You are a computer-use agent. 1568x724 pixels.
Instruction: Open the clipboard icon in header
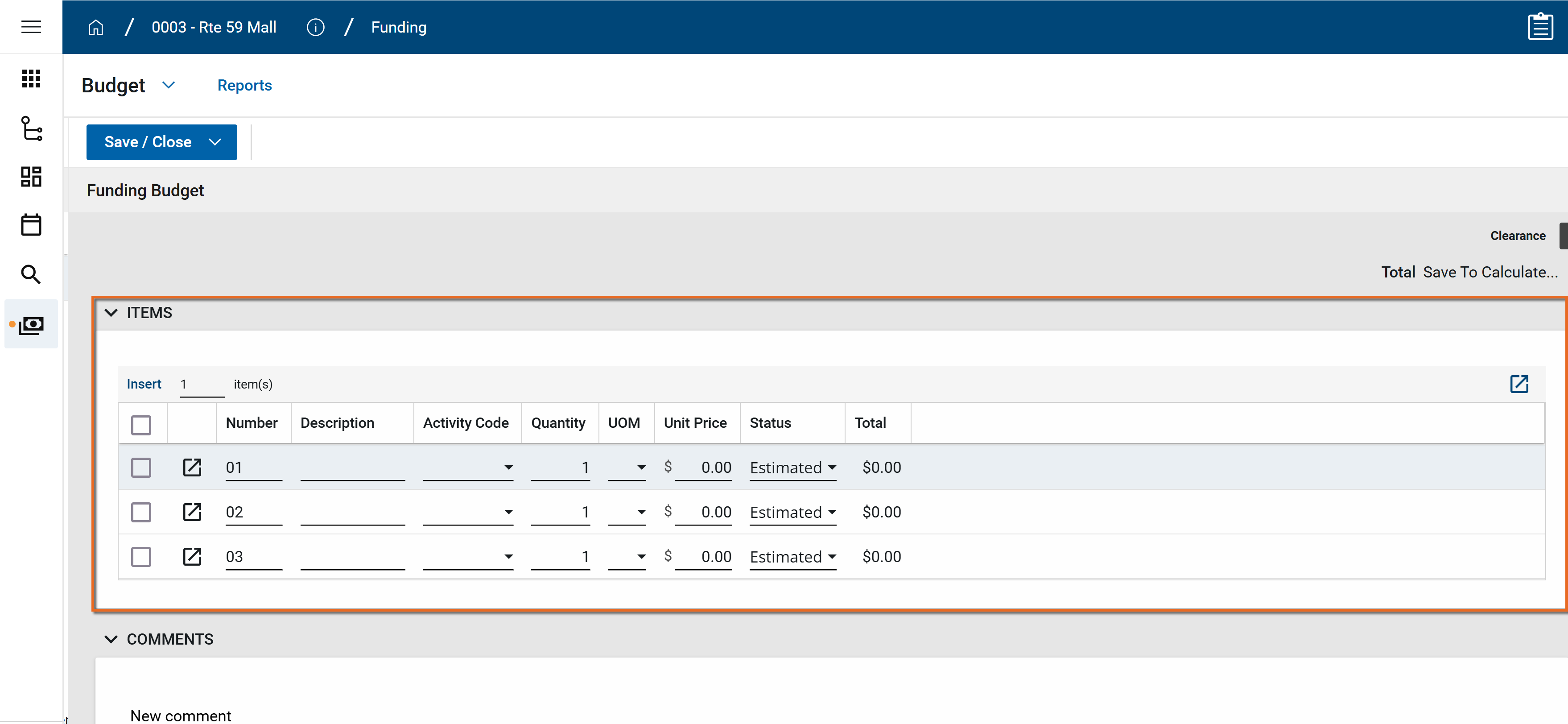coord(1540,27)
